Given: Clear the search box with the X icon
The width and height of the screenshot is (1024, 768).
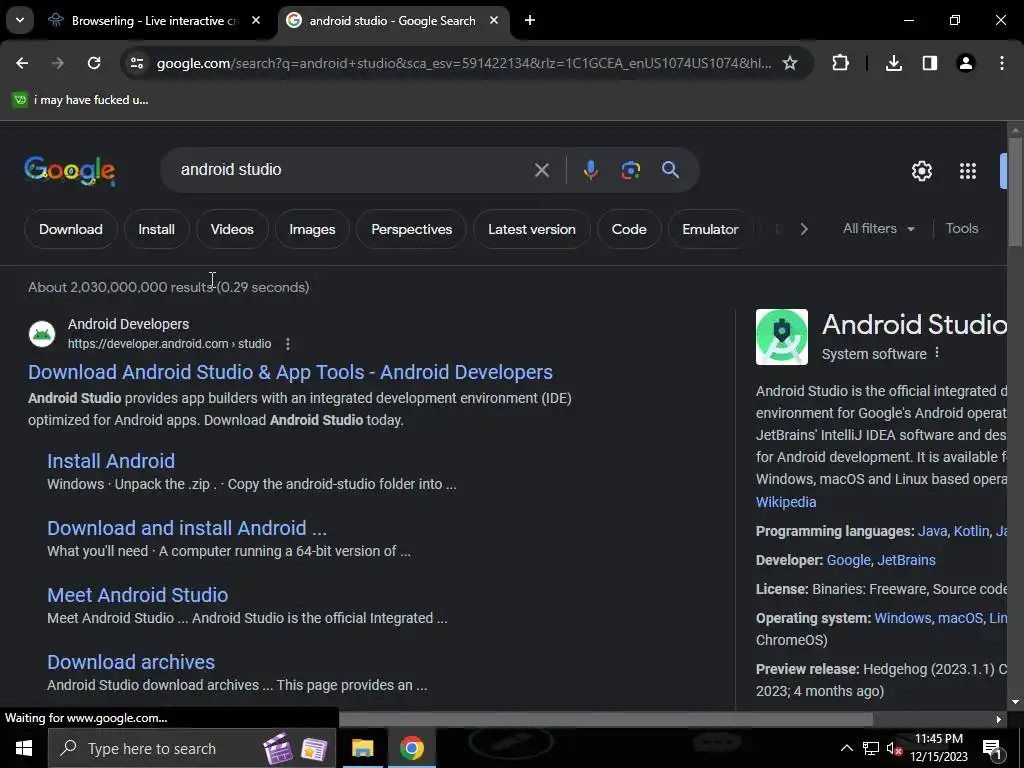Looking at the screenshot, I should [541, 170].
